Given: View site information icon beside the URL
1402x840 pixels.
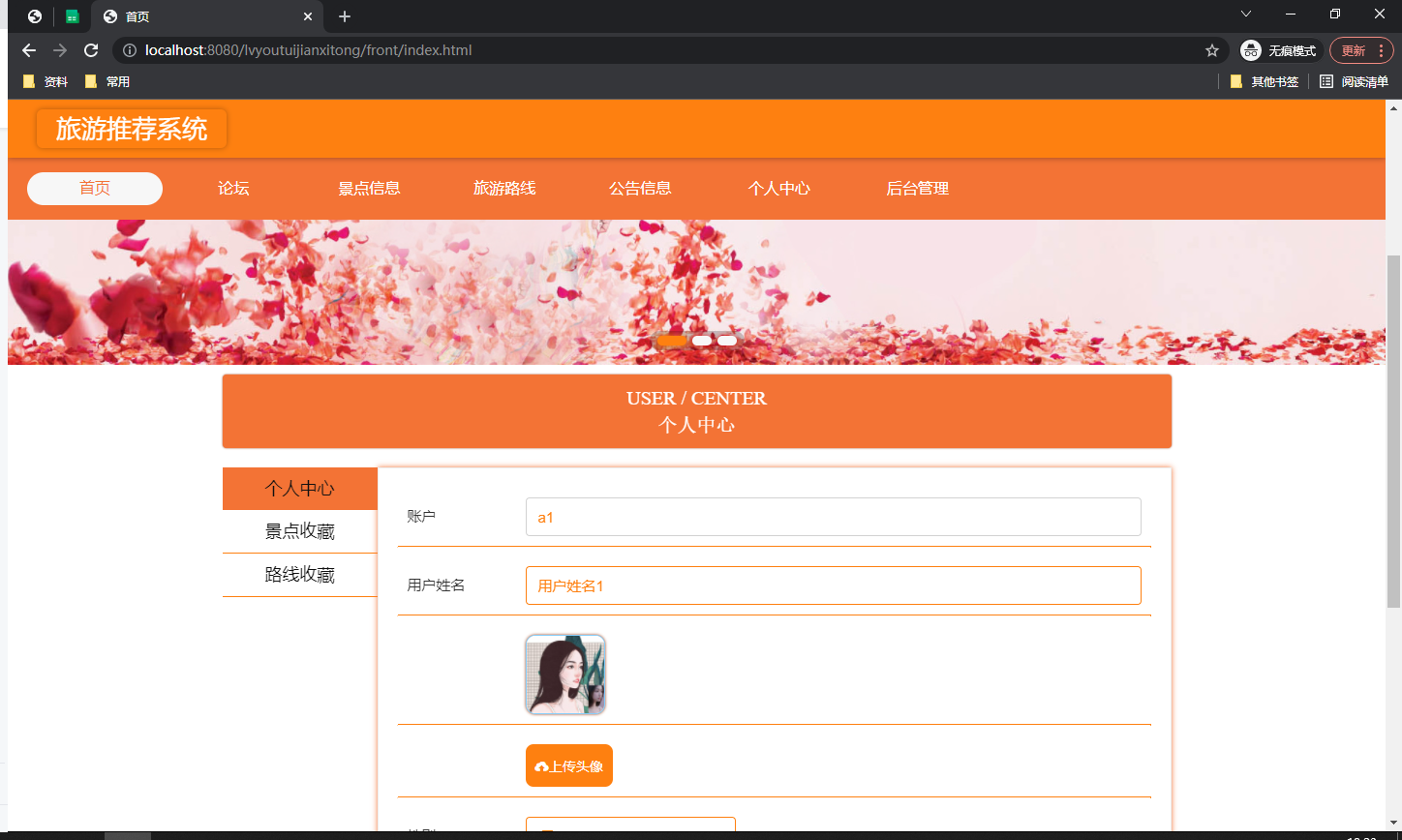Looking at the screenshot, I should click(x=130, y=50).
